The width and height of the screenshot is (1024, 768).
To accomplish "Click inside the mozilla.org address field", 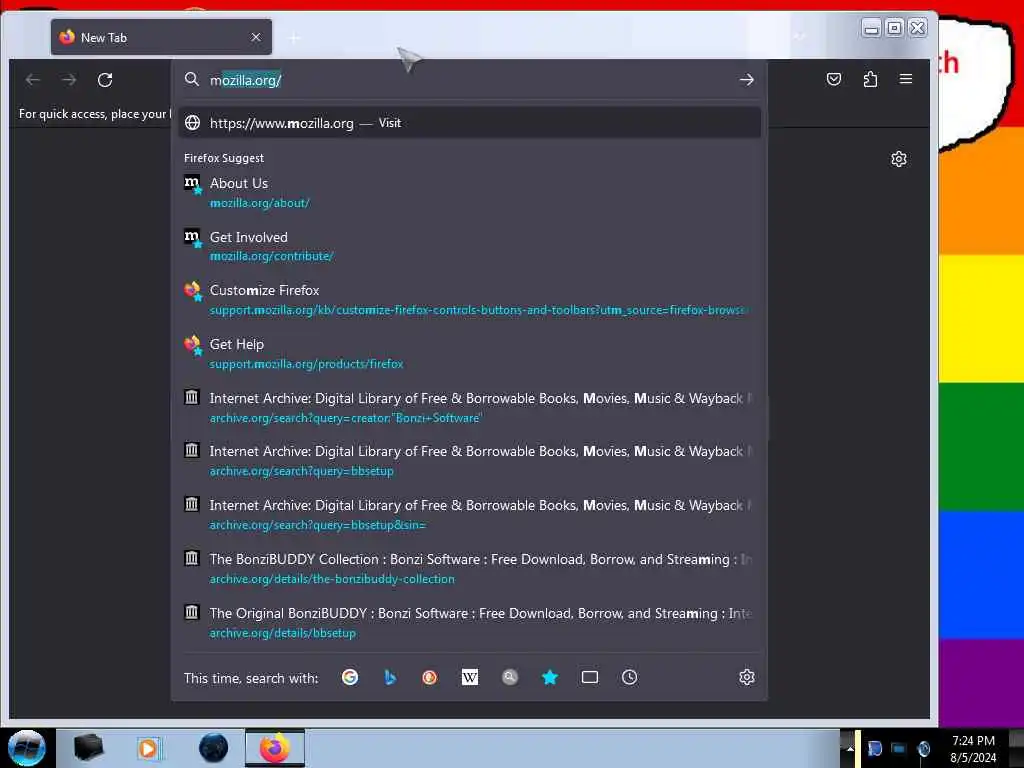I will 470,80.
